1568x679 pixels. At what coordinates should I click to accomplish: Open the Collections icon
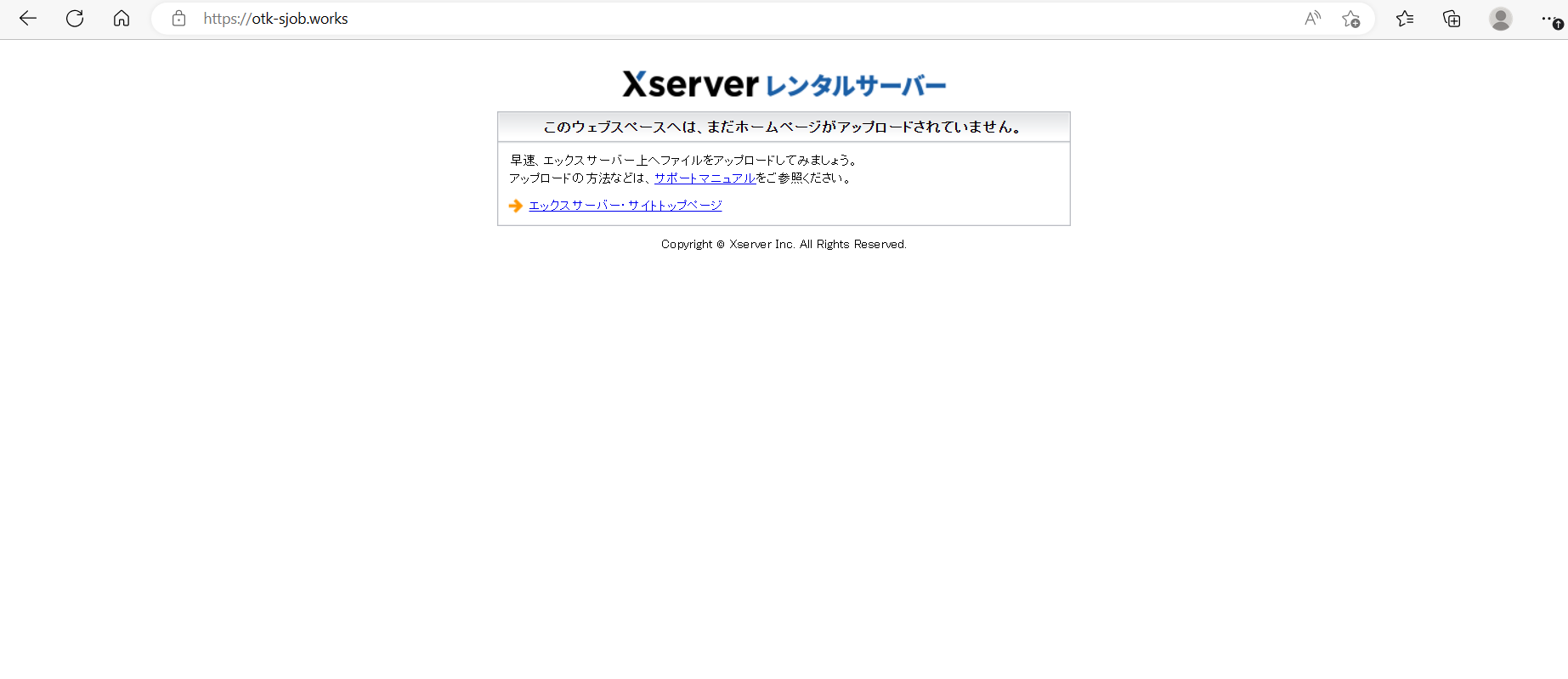click(x=1452, y=19)
